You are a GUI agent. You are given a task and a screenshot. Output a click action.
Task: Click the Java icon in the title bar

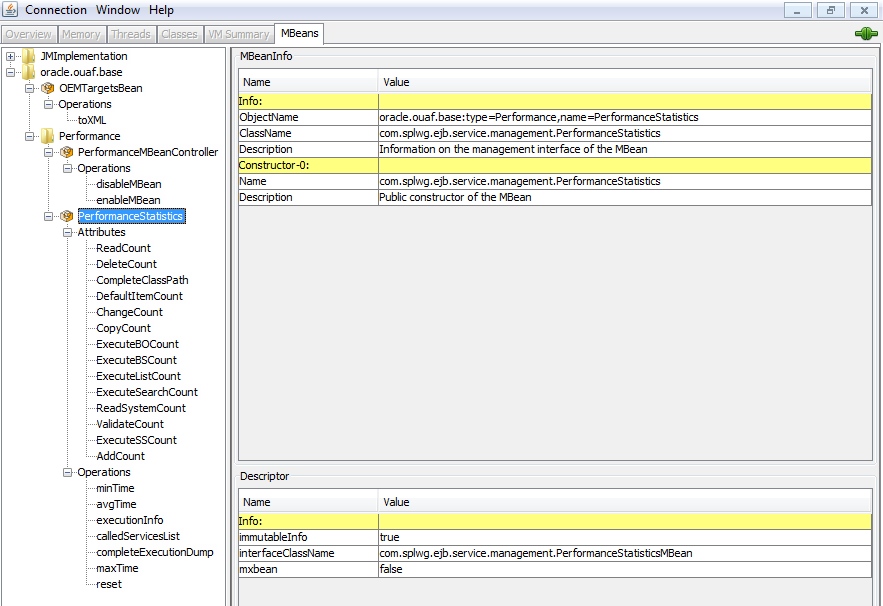pyautogui.click(x=9, y=9)
